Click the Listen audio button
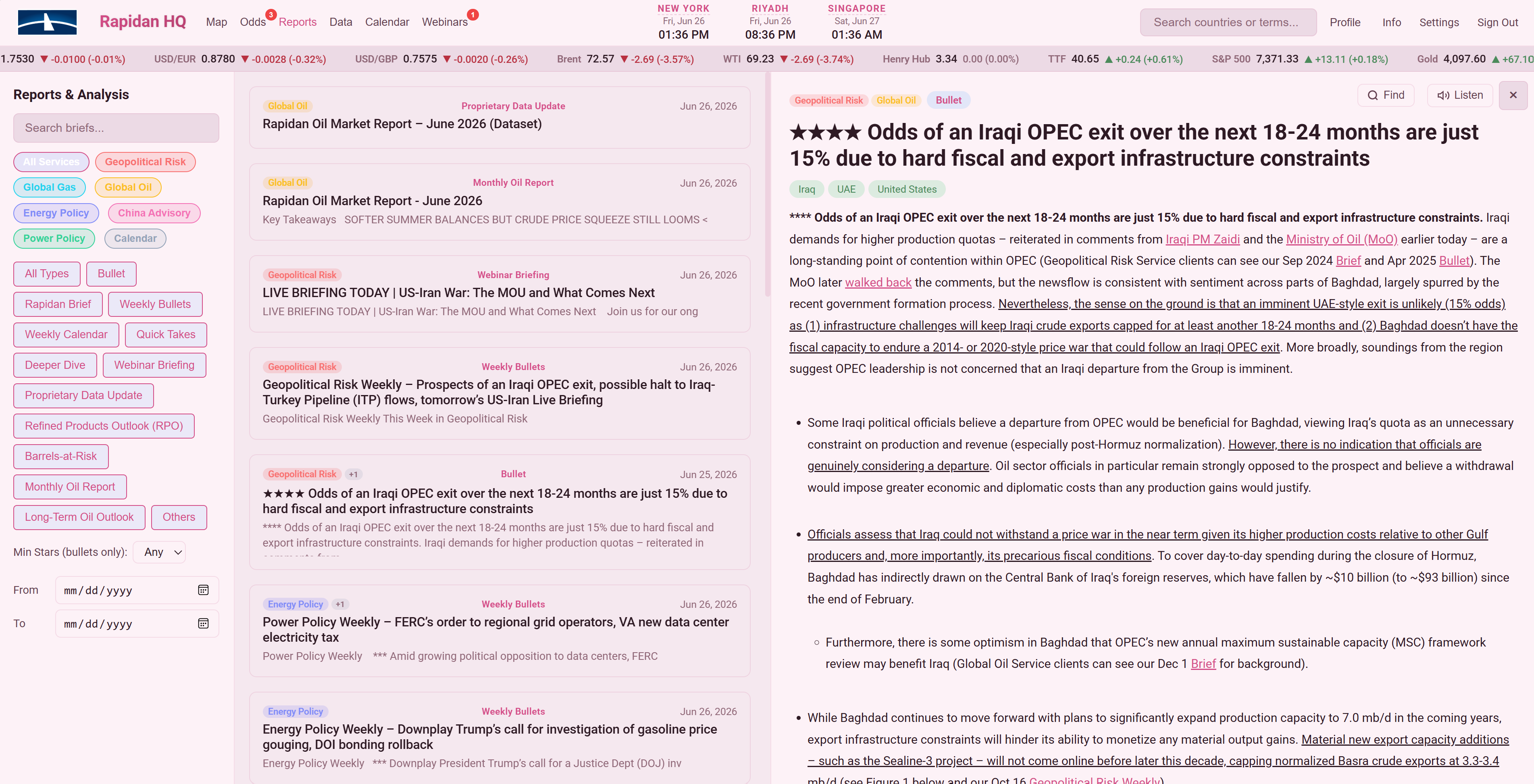Viewport: 1534px width, 784px height. [x=1459, y=95]
